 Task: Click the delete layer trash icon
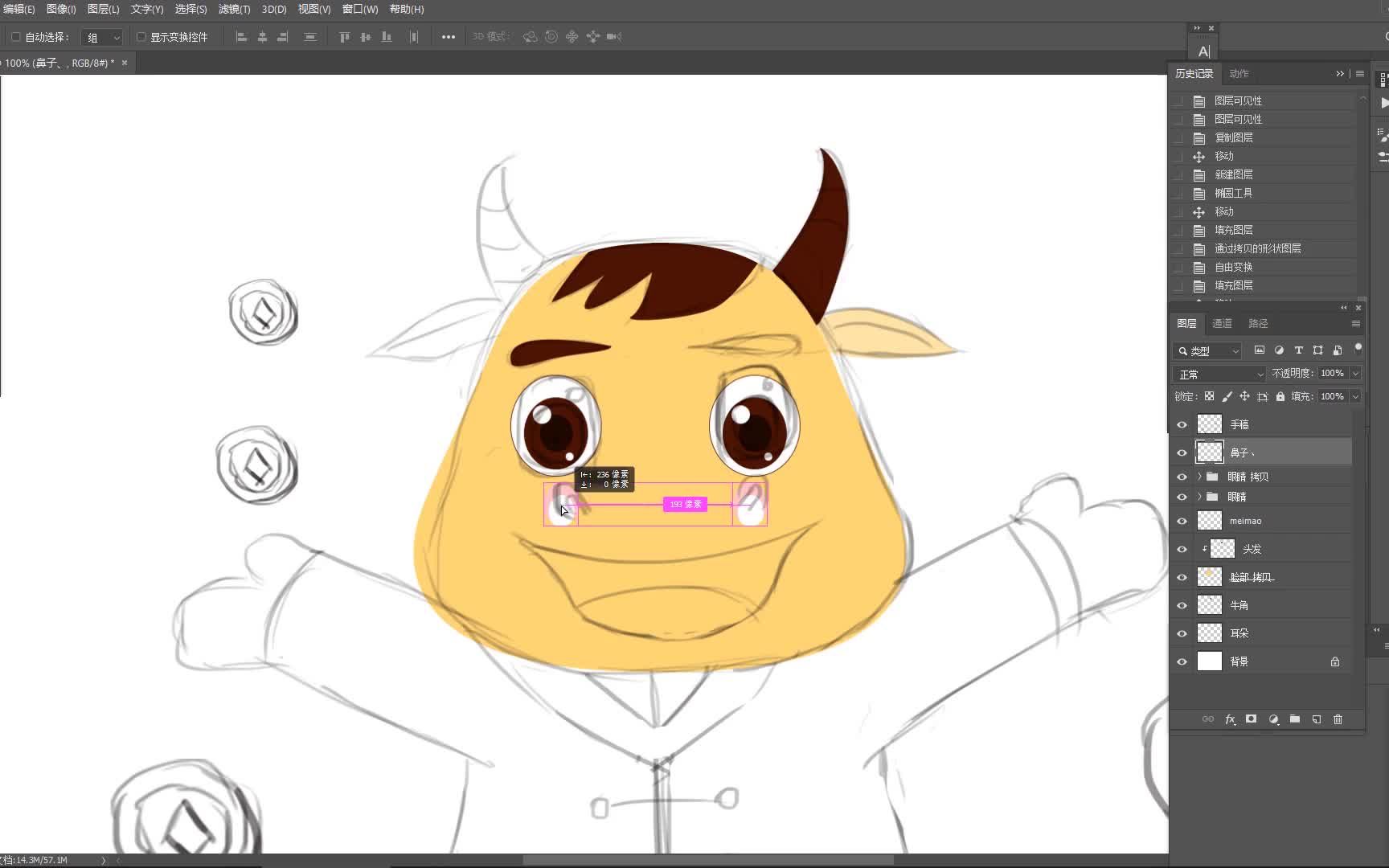[1338, 719]
